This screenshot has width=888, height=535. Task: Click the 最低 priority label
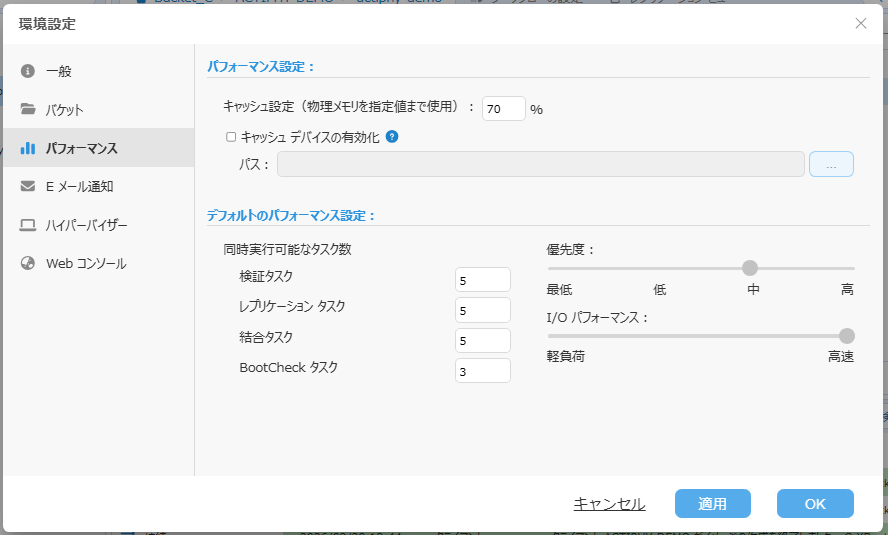tap(559, 290)
